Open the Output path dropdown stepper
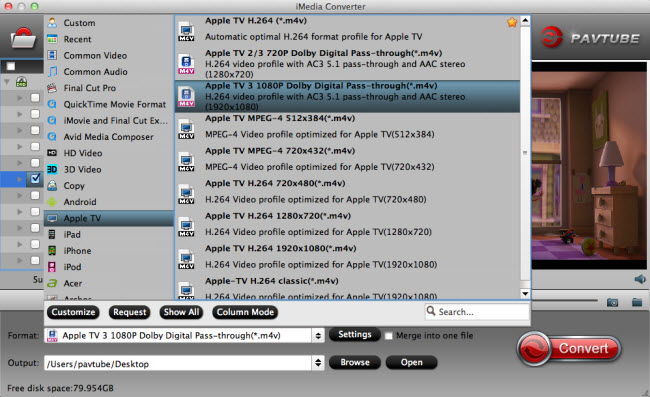 pos(318,363)
